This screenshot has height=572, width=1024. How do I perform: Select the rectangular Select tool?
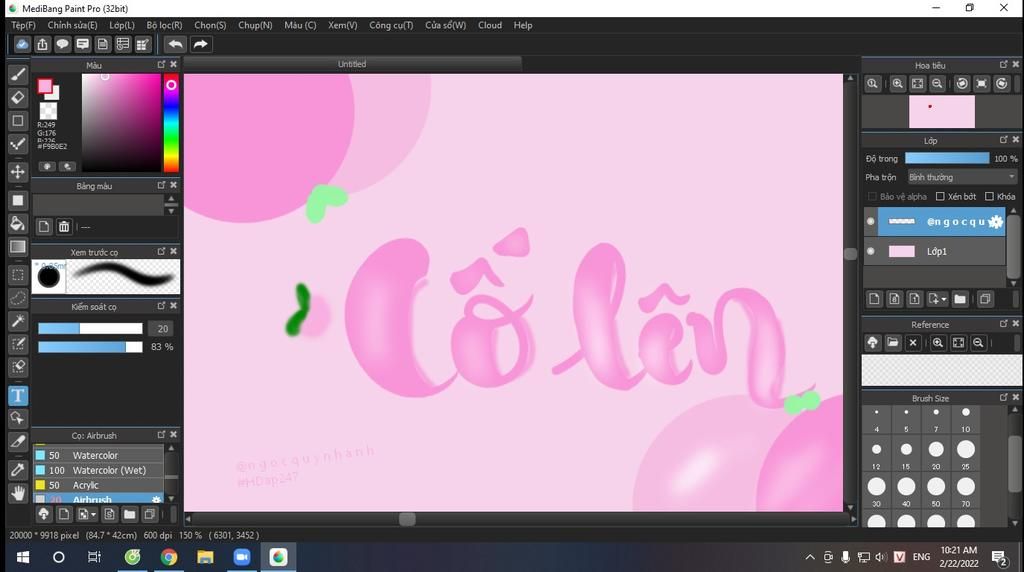[18, 275]
